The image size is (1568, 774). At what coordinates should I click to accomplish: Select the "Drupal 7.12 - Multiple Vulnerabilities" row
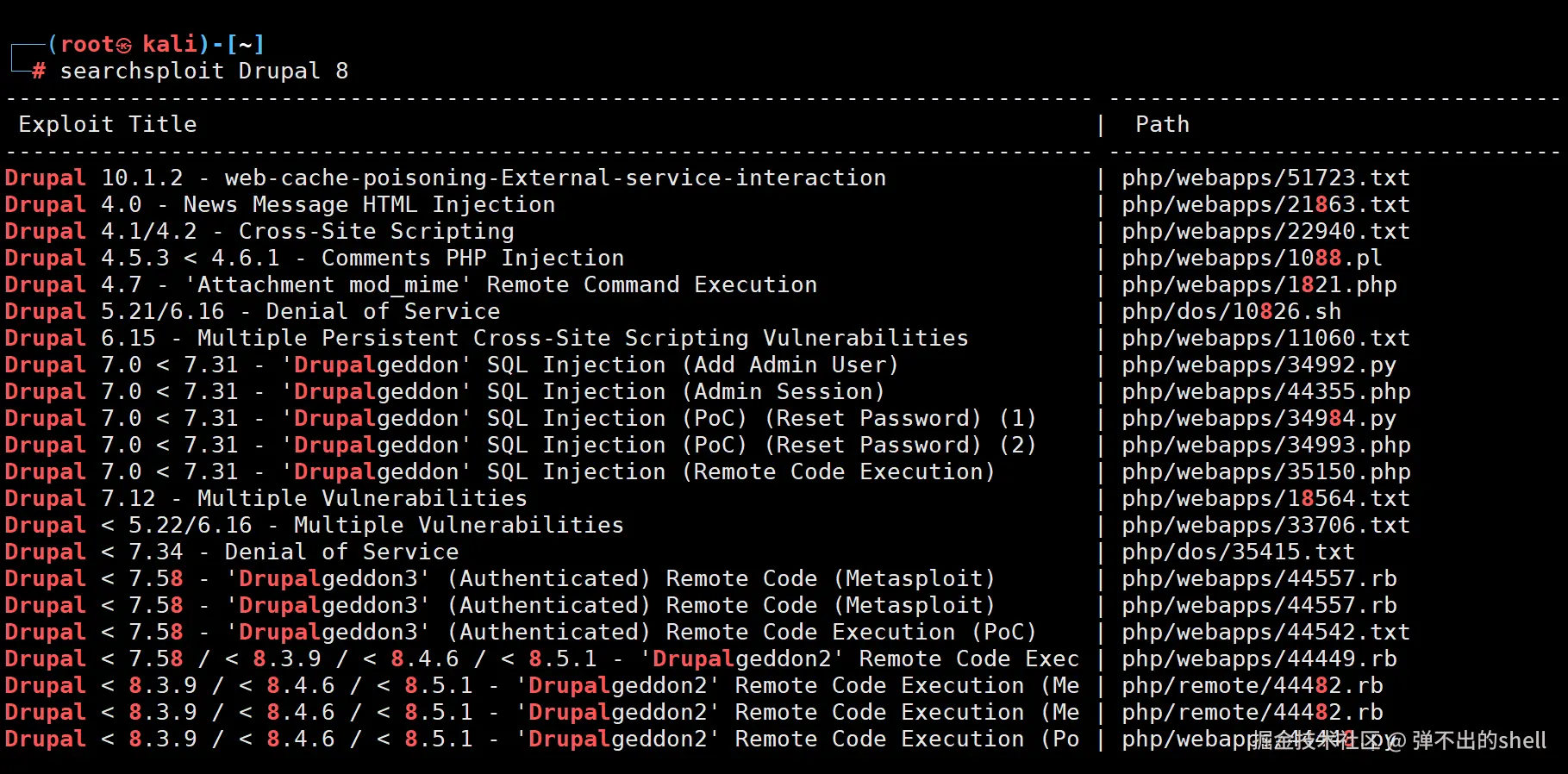coord(265,499)
